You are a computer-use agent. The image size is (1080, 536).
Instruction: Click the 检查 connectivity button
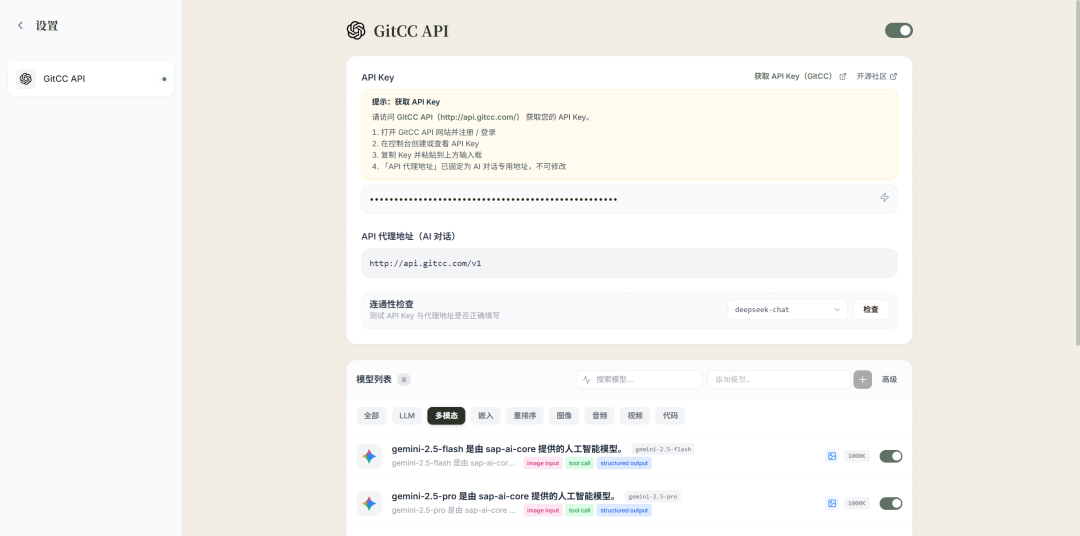(x=871, y=309)
